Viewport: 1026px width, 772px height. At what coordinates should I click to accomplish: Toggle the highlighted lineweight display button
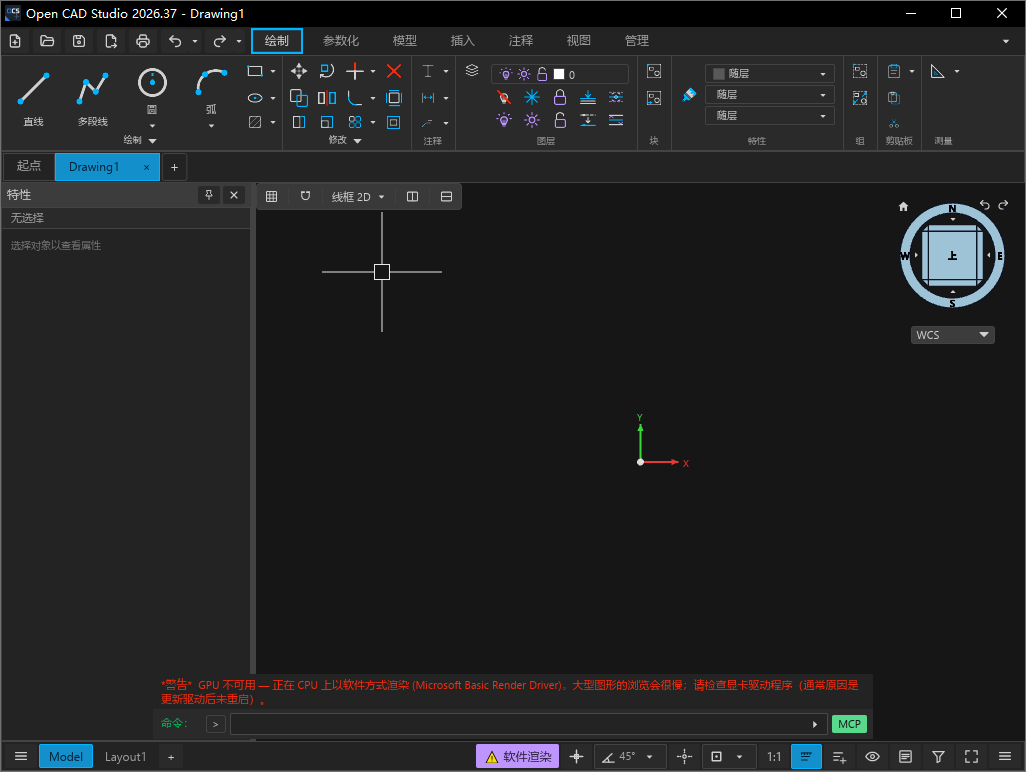coord(806,757)
